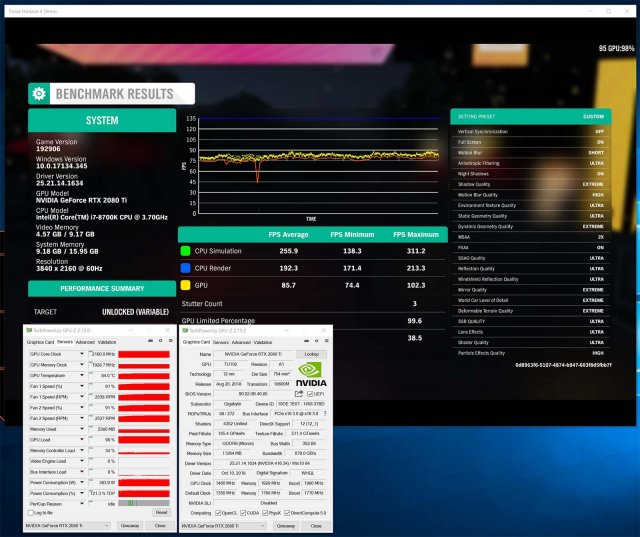The width and height of the screenshot is (640, 537).
Task: Click the refresh icon in GPU-Z Sensors window
Action: coord(160,340)
